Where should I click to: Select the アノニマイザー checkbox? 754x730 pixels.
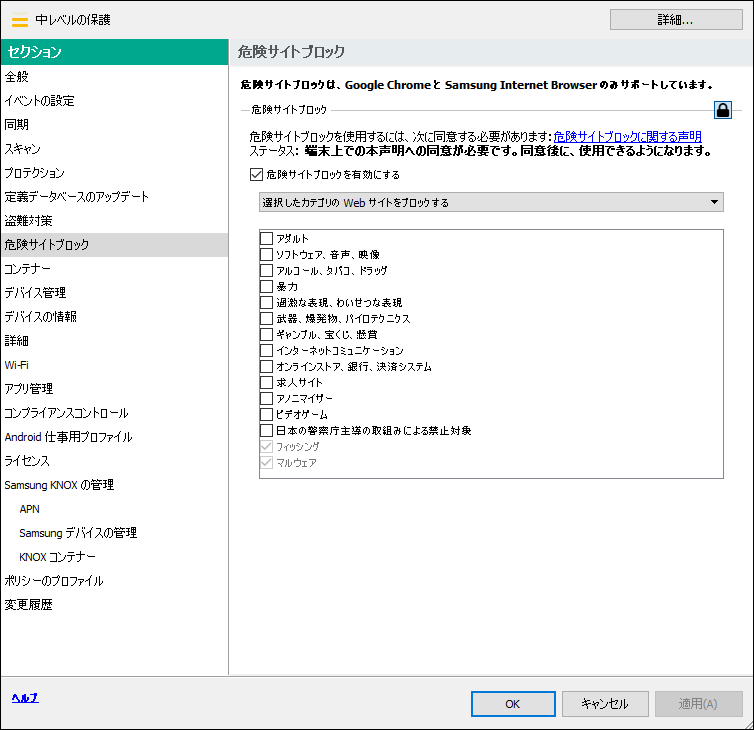[266, 399]
